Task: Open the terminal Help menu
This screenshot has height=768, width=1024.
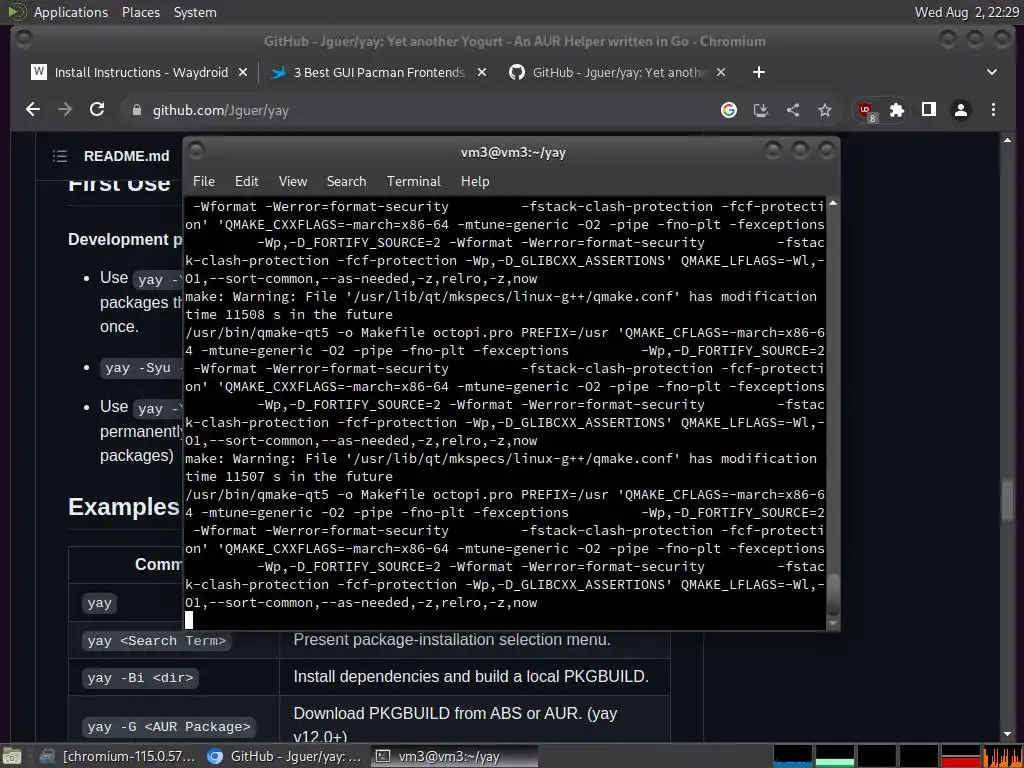Action: [475, 181]
